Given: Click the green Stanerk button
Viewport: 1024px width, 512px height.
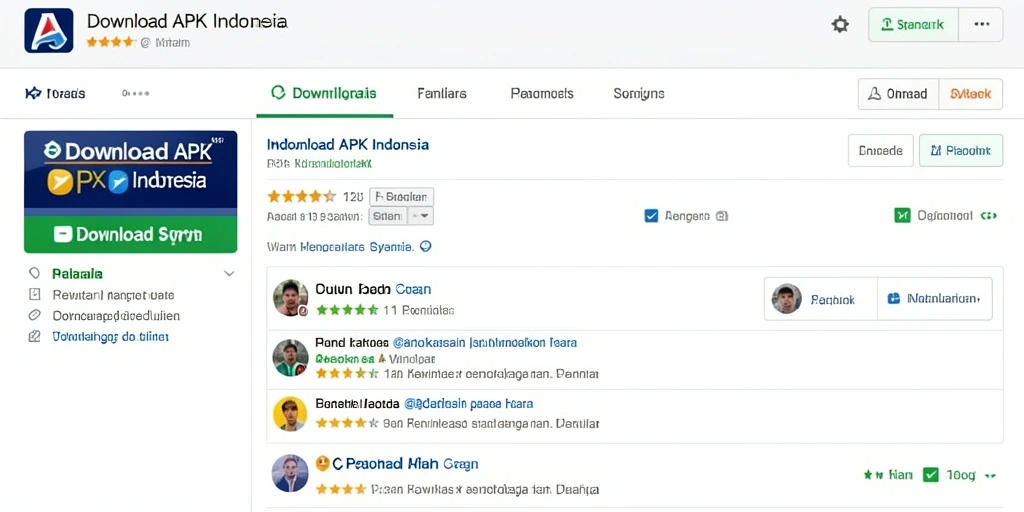Looking at the screenshot, I should [913, 25].
